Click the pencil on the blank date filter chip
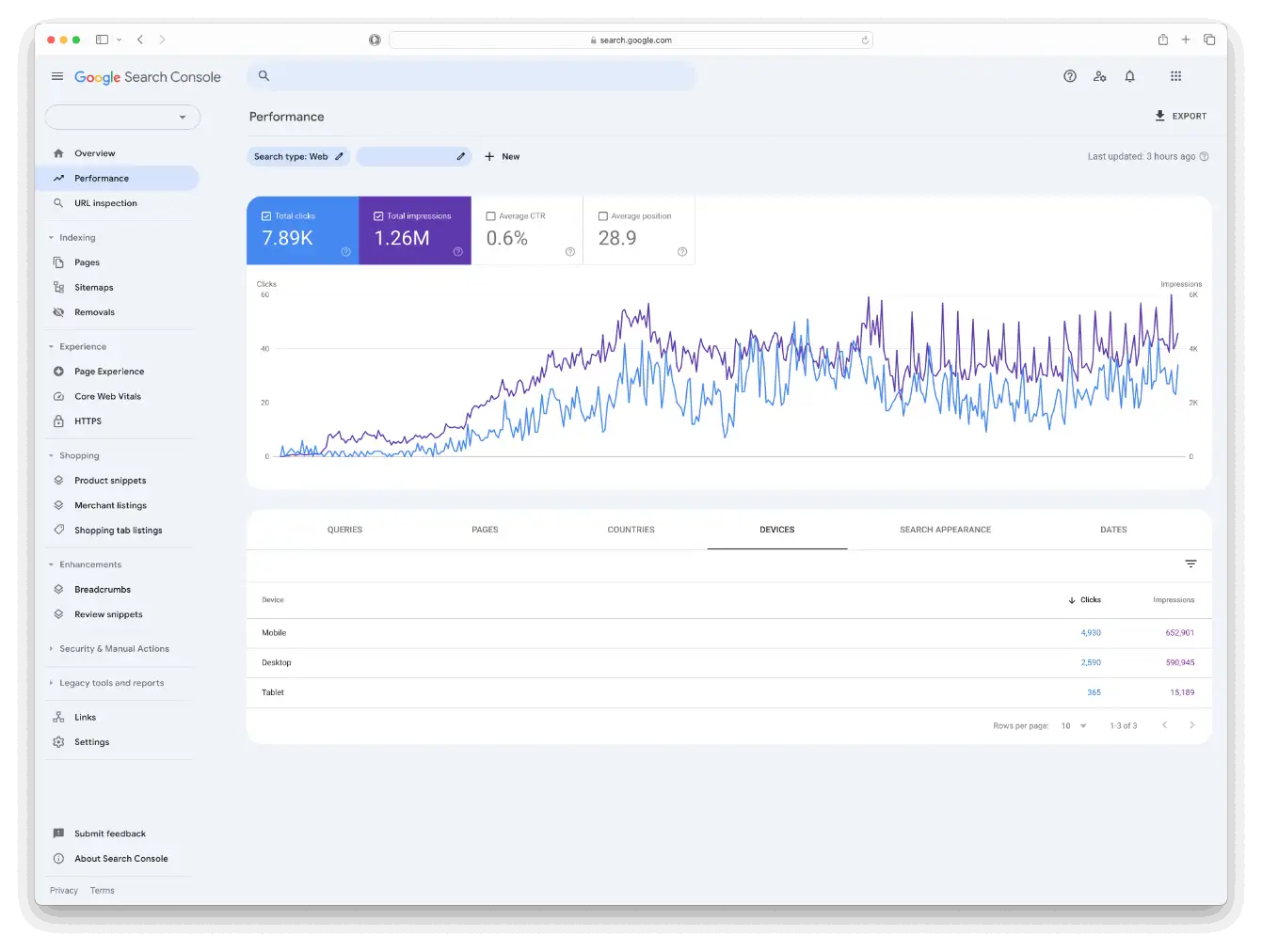1262x952 pixels. coord(461,156)
